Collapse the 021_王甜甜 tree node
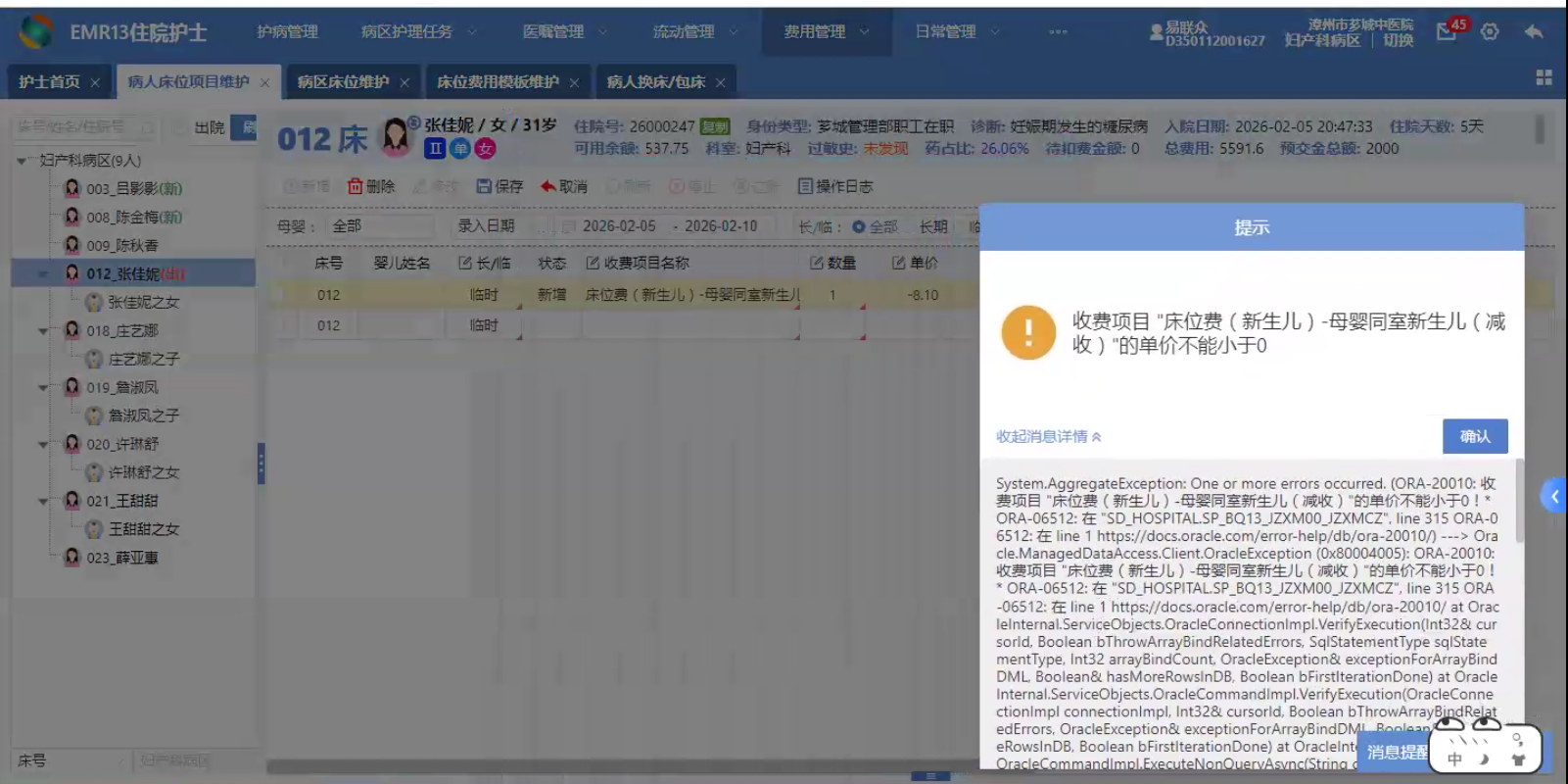This screenshot has height=784, width=1568. click(43, 501)
